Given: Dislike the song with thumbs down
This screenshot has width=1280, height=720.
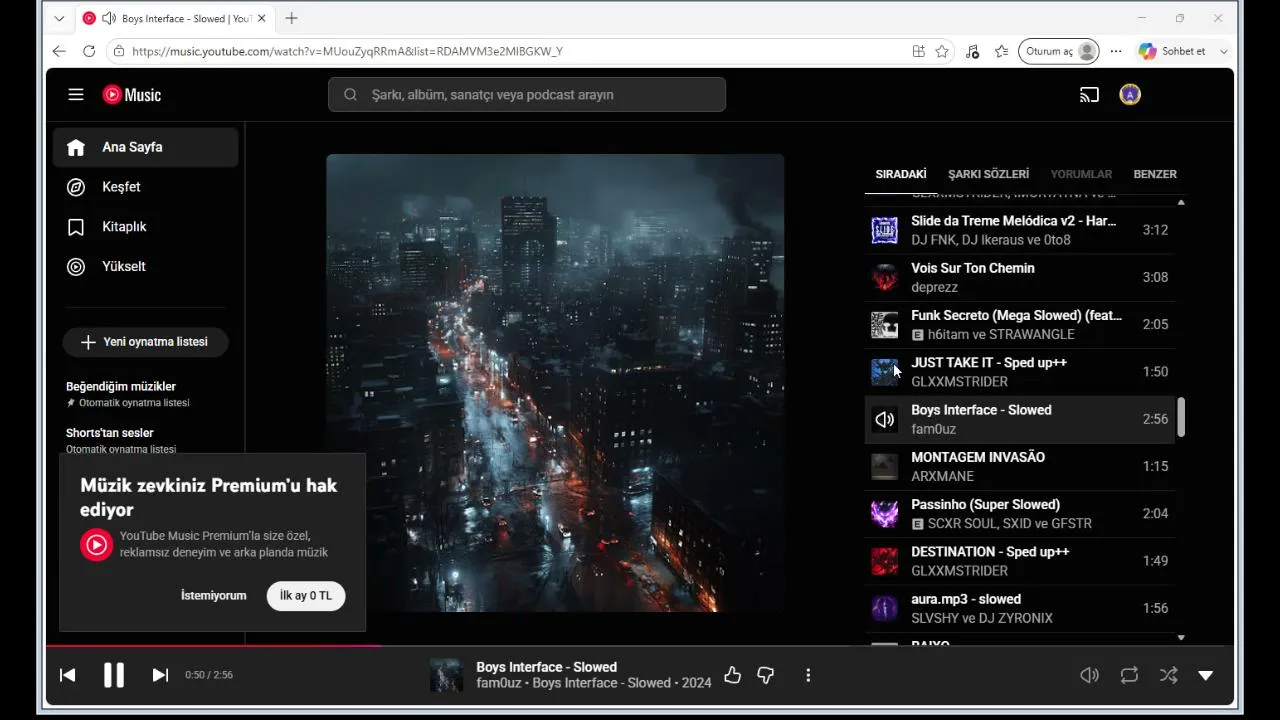Looking at the screenshot, I should click(x=766, y=675).
